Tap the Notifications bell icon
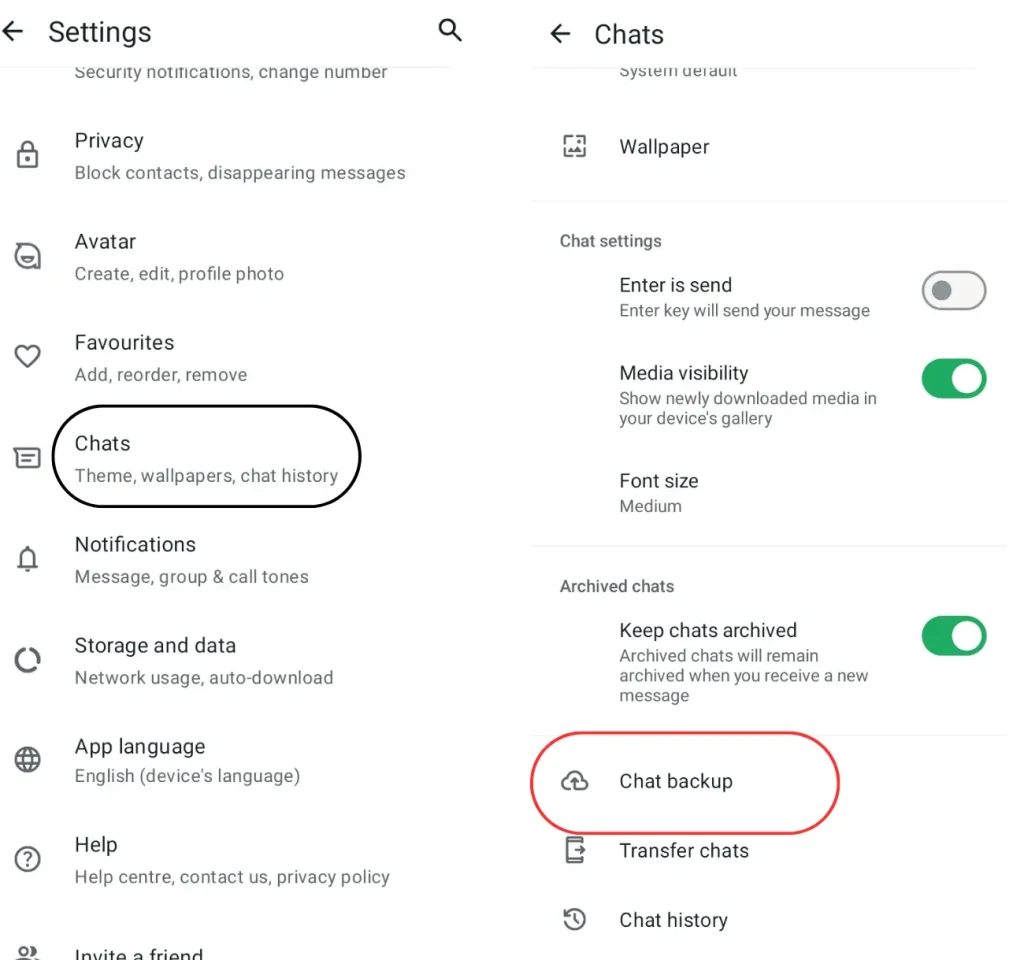This screenshot has height=960, width=1024. pyautogui.click(x=27, y=558)
